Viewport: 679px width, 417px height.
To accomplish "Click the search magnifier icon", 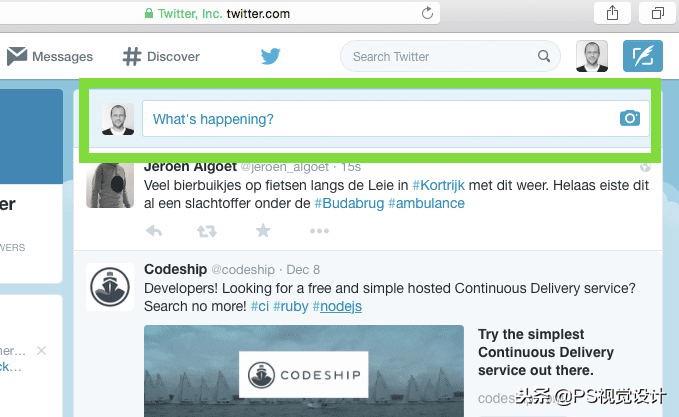I will (544, 56).
